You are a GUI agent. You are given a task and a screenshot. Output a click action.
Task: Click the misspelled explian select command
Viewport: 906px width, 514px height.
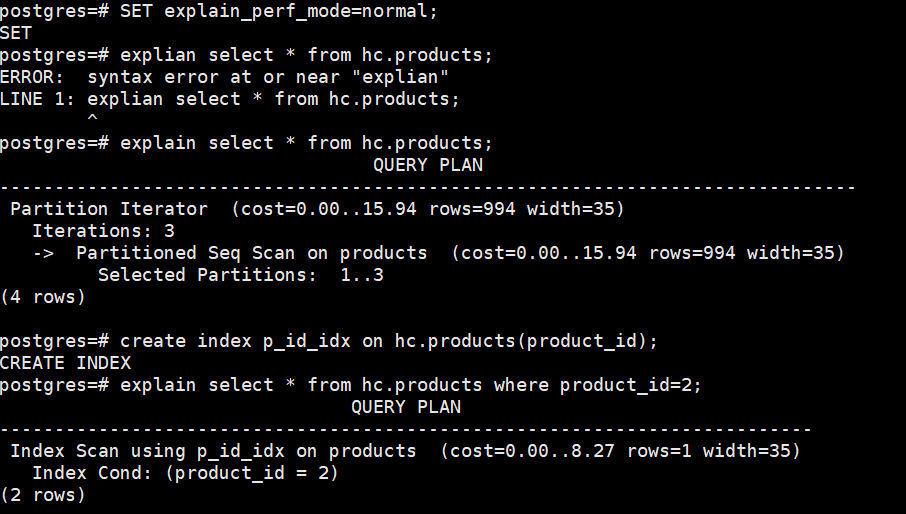click(x=246, y=55)
